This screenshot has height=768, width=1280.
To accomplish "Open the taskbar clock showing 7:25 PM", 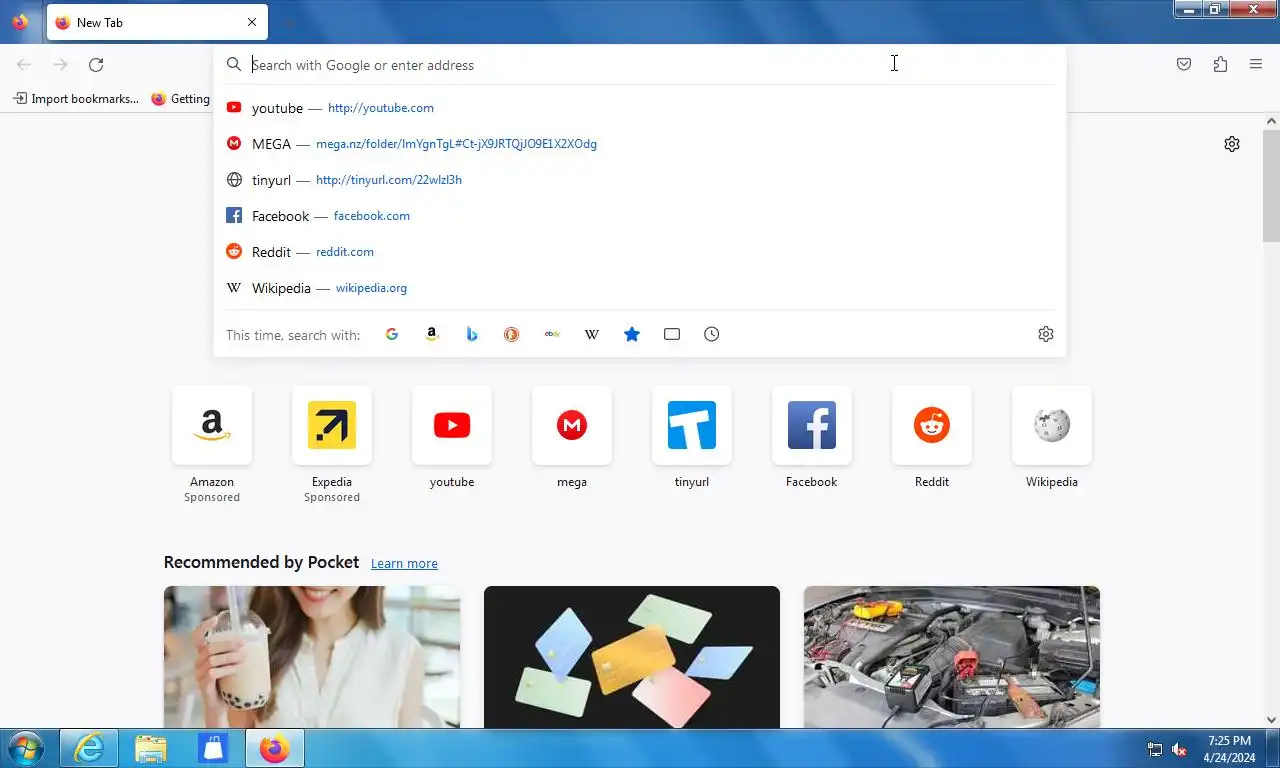I will (x=1229, y=749).
